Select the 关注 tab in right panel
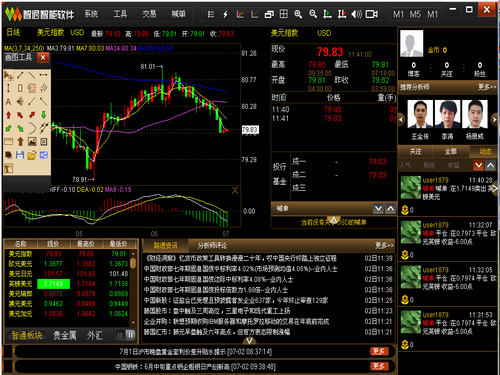500x375 pixels. [x=415, y=151]
